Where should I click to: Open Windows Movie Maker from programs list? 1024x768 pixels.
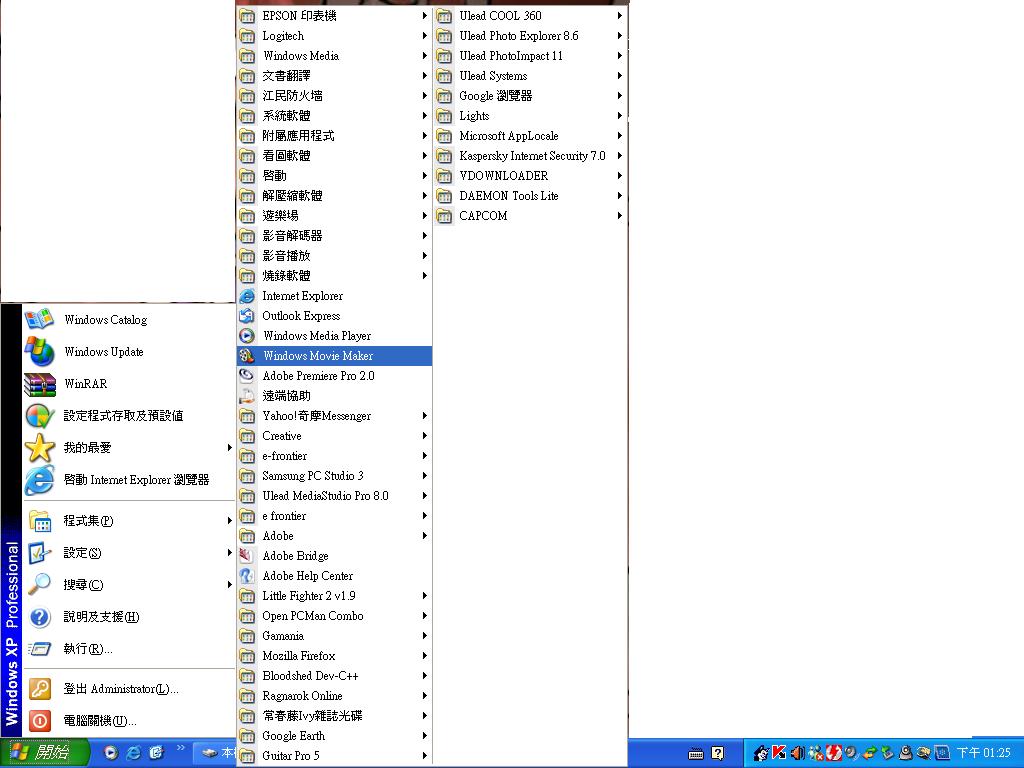point(318,356)
